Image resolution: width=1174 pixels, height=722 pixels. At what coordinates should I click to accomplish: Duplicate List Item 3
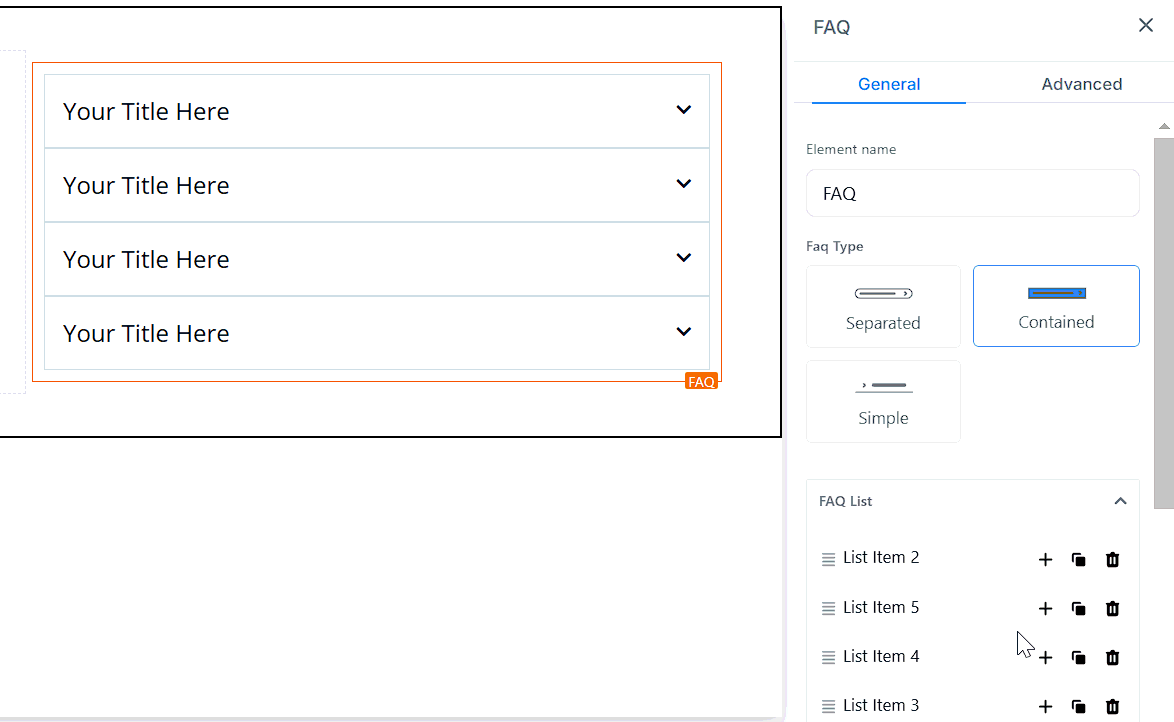click(x=1078, y=707)
